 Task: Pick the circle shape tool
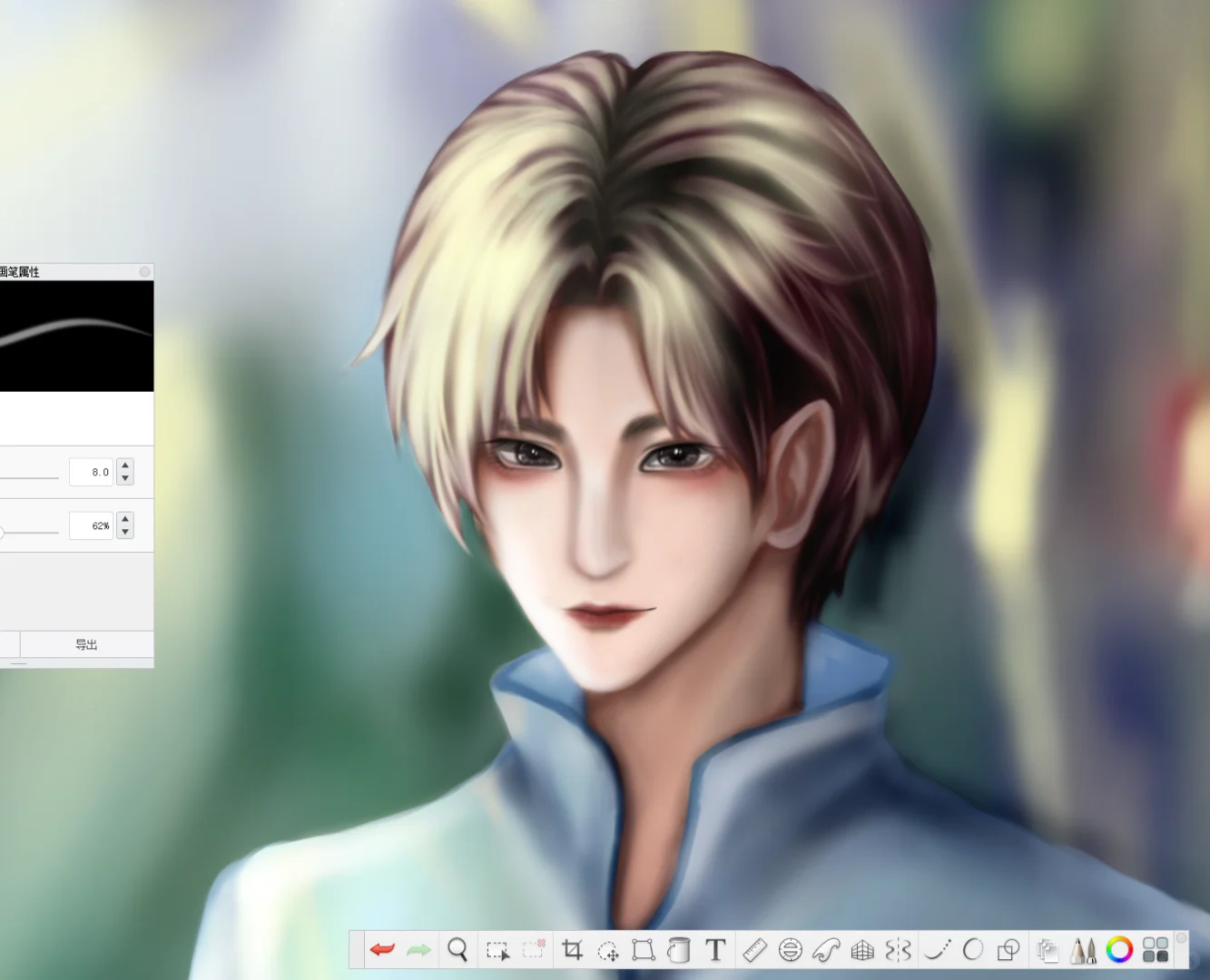[973, 950]
